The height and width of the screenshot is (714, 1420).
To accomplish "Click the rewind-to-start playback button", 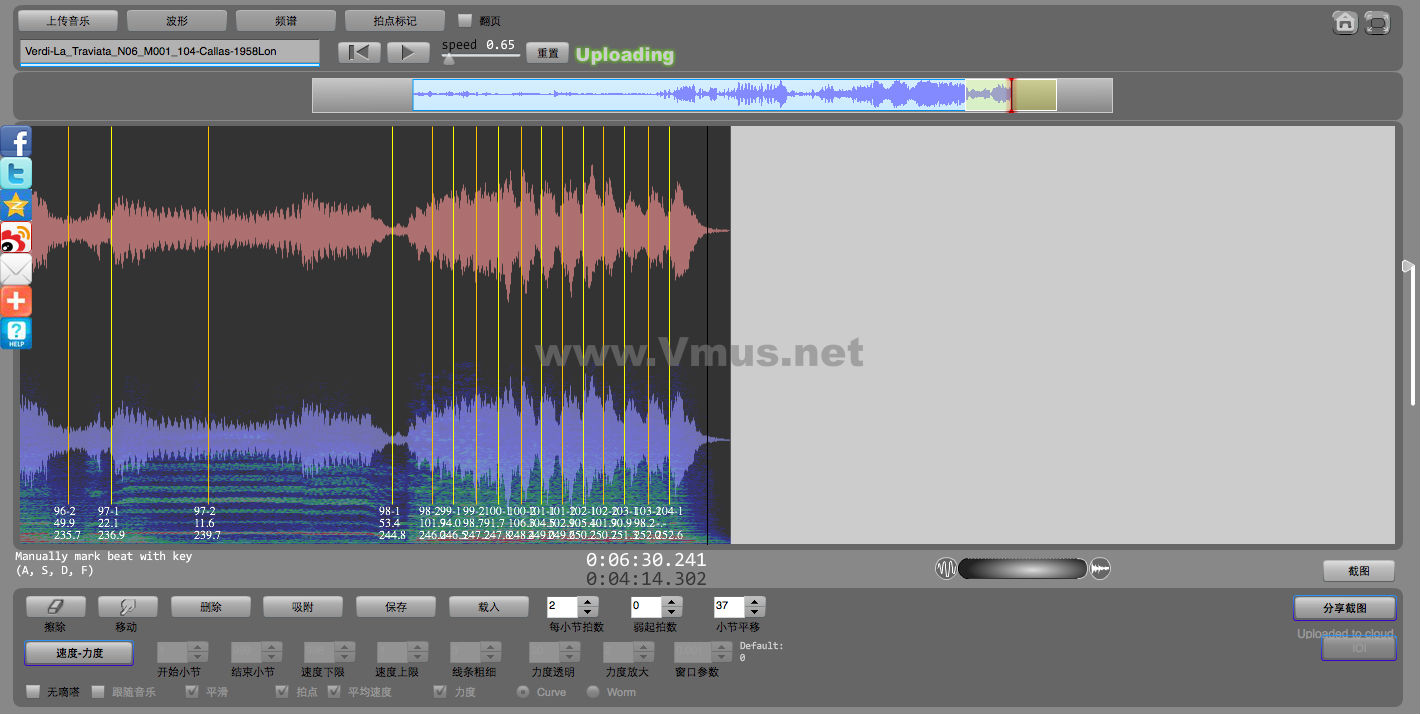I will [x=359, y=52].
